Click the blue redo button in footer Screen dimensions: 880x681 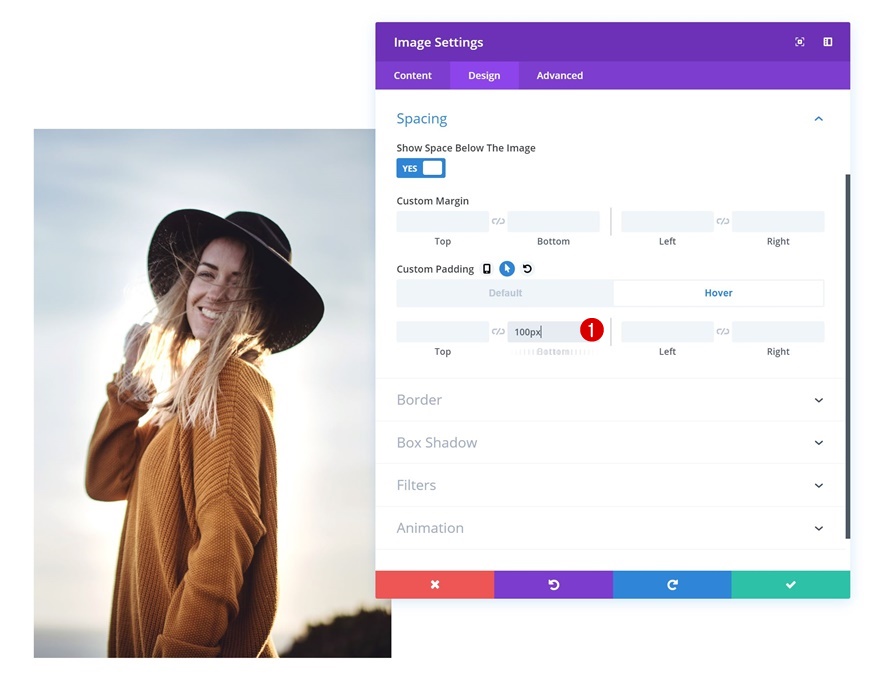click(672, 584)
